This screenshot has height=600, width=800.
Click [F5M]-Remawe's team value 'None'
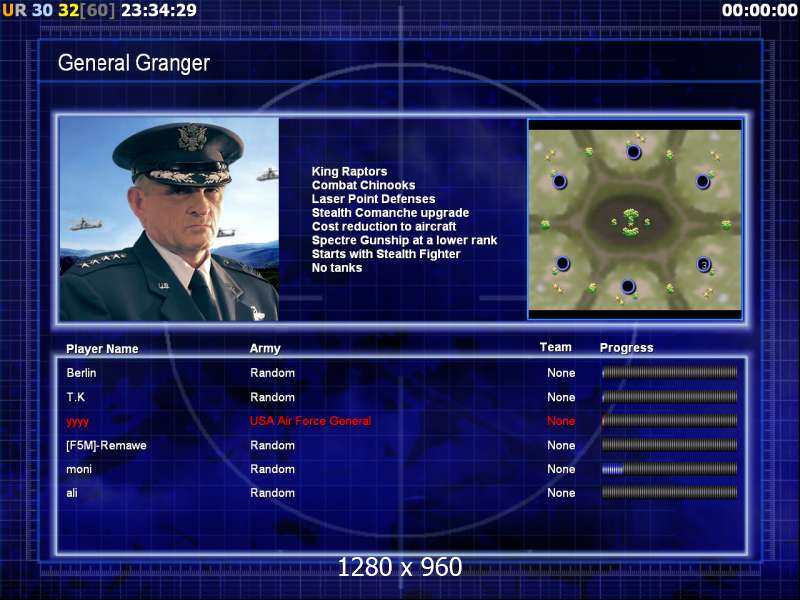(x=561, y=445)
